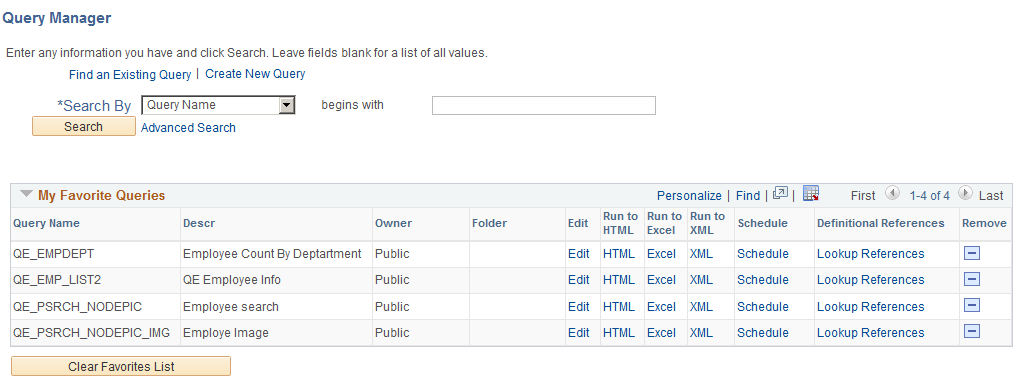1024x391 pixels.
Task: Open grid in new window icon
Action: click(780, 193)
